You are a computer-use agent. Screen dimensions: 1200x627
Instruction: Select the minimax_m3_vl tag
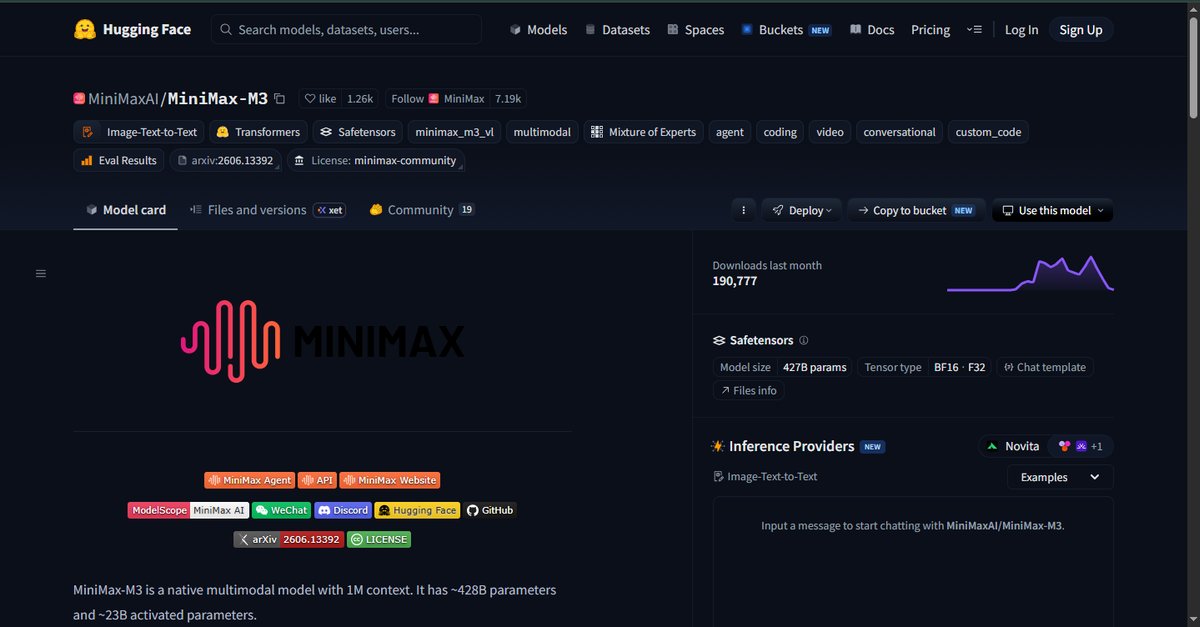[454, 132]
